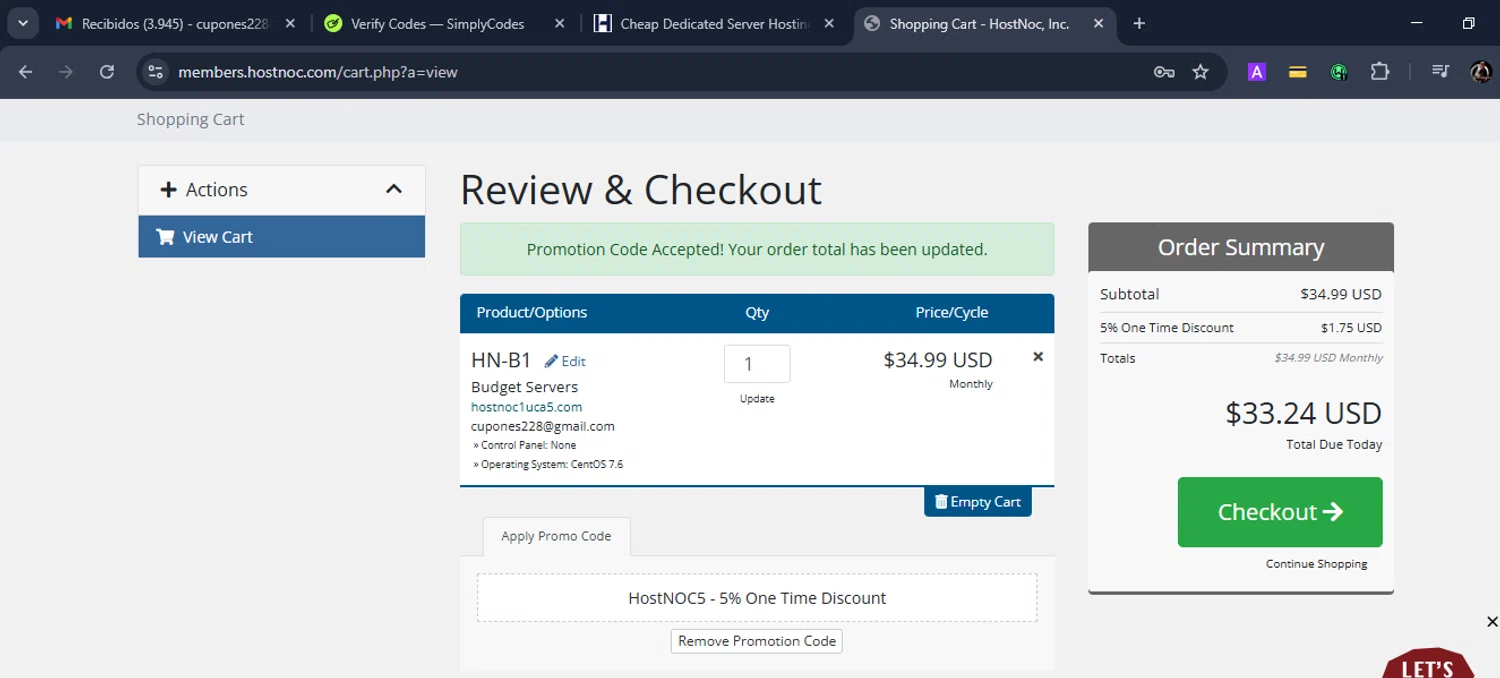Click the View Cart shopping cart icon
Screen dimensions: 1500x678
[x=165, y=237]
